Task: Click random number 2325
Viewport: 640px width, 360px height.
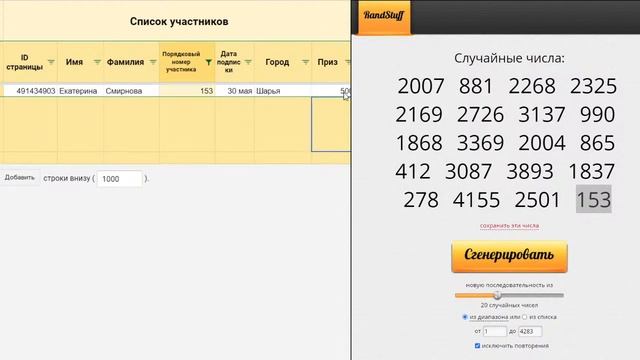Action: 593,86
